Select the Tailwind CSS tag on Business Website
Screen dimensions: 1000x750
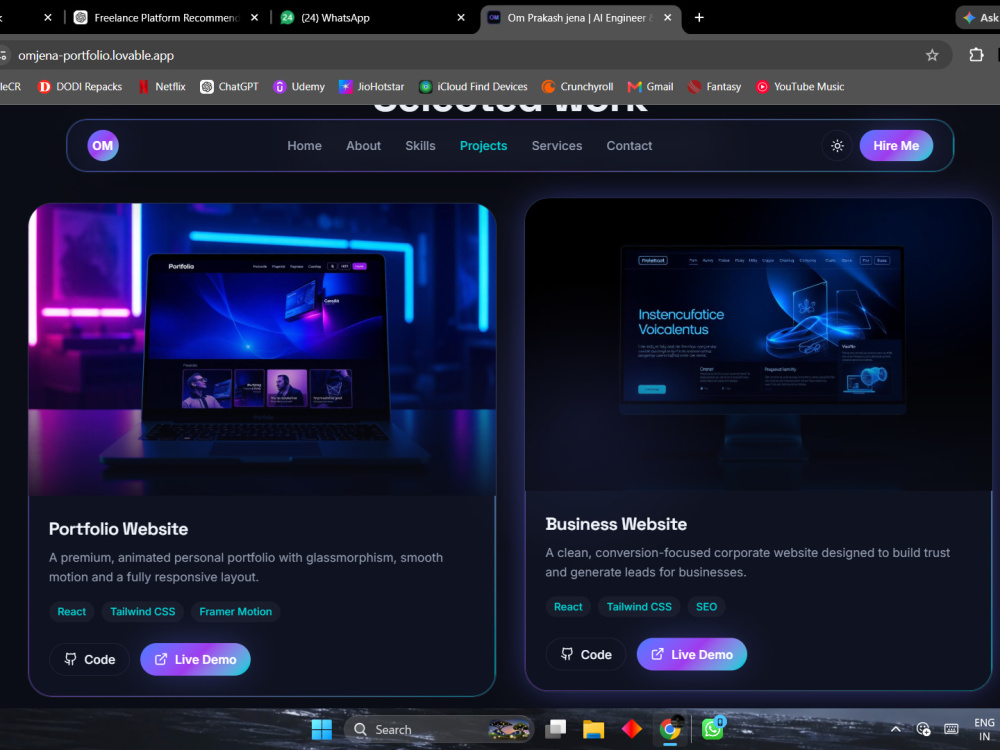coord(639,607)
